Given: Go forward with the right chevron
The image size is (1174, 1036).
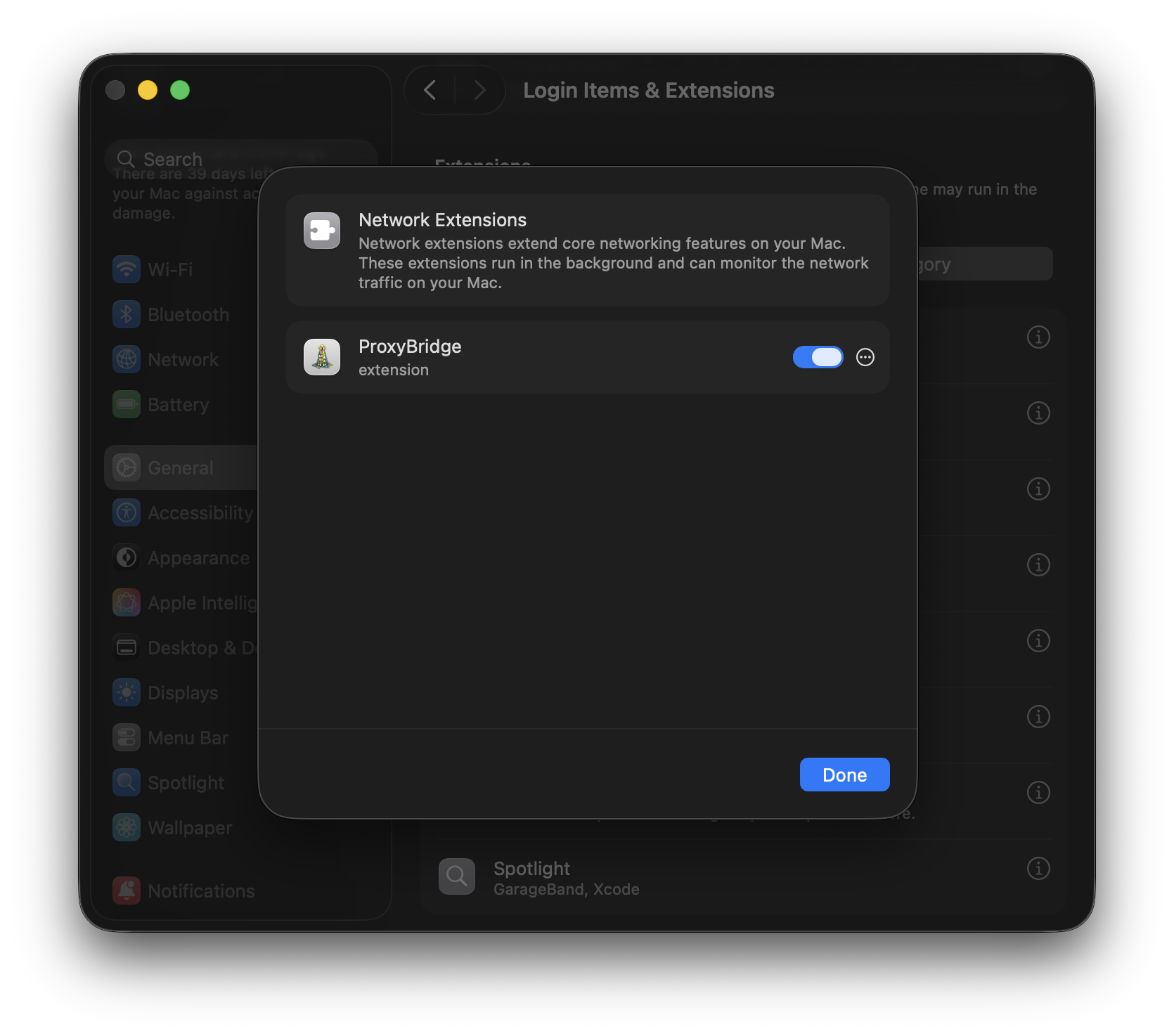Looking at the screenshot, I should click(479, 90).
